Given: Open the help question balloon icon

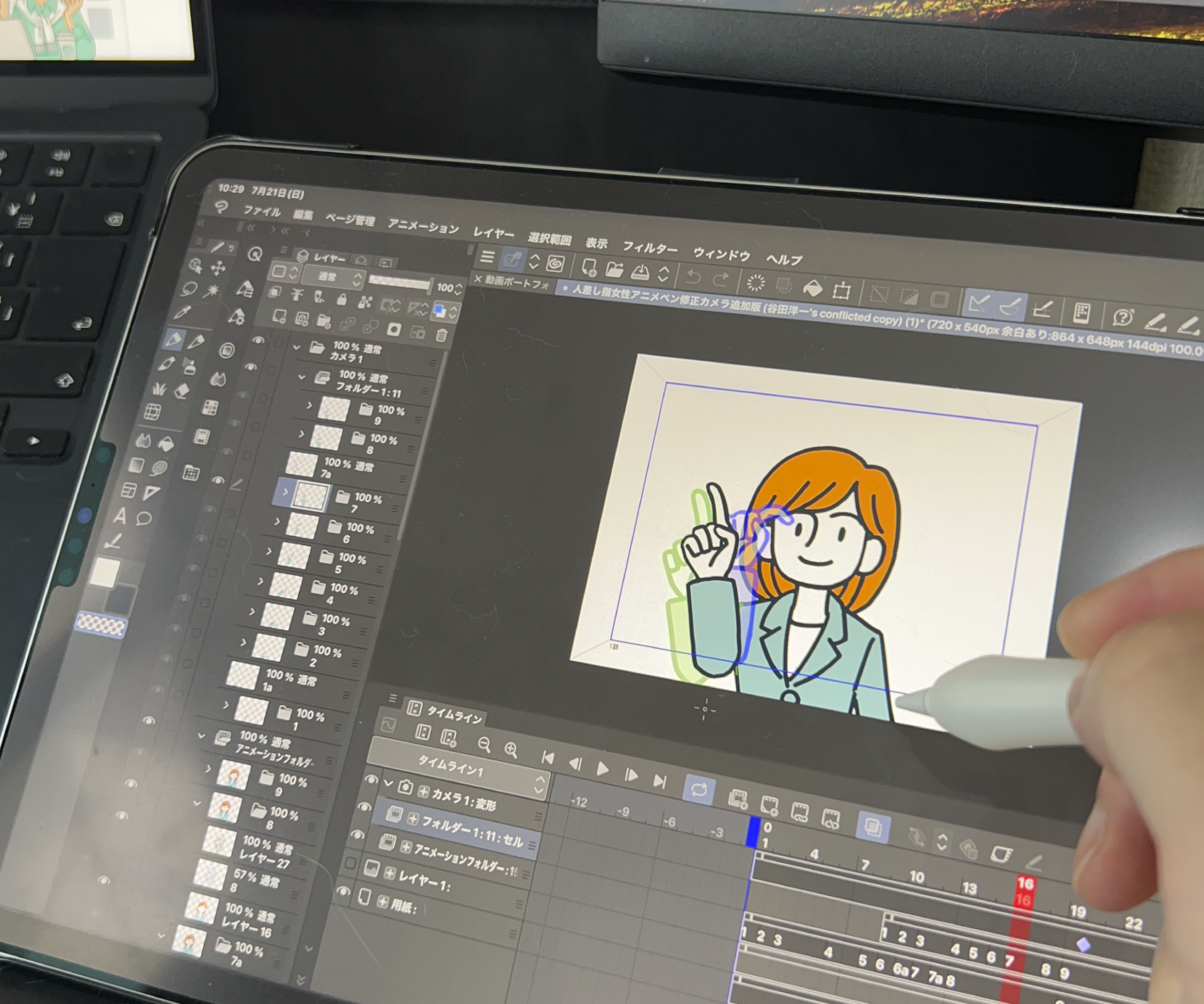Looking at the screenshot, I should coord(1122,318).
